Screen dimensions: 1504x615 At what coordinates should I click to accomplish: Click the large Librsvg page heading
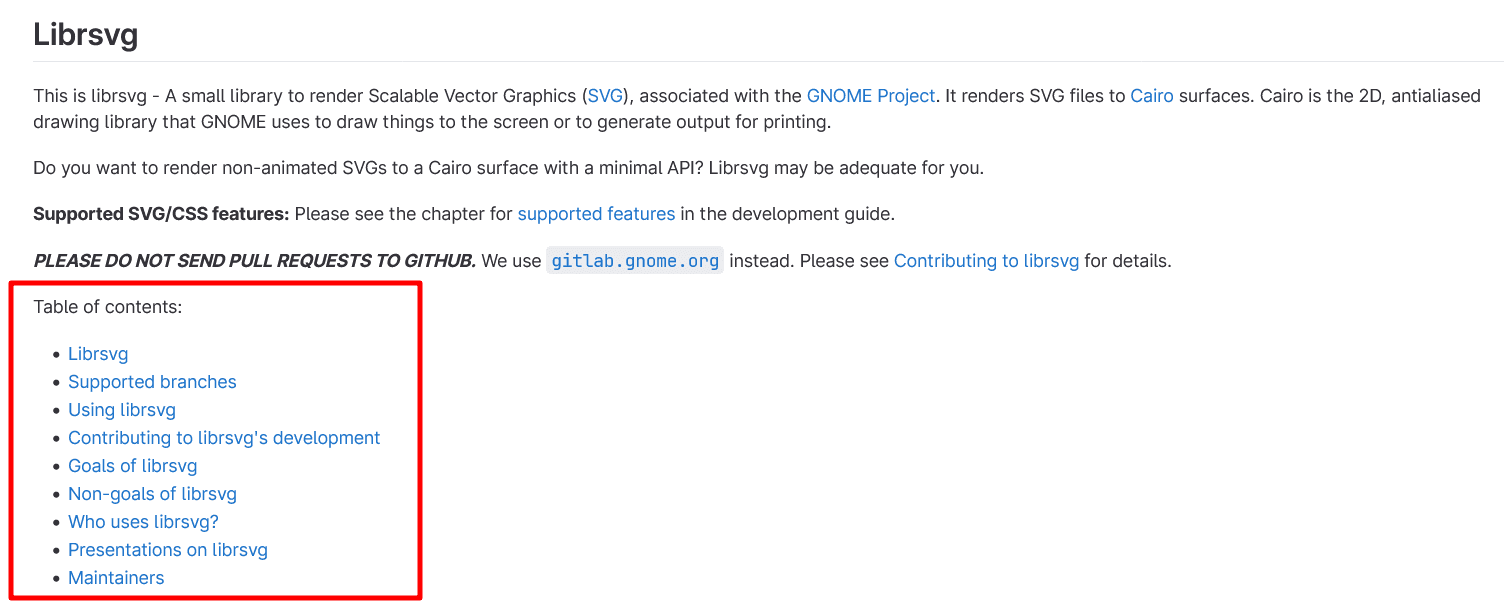click(x=85, y=35)
